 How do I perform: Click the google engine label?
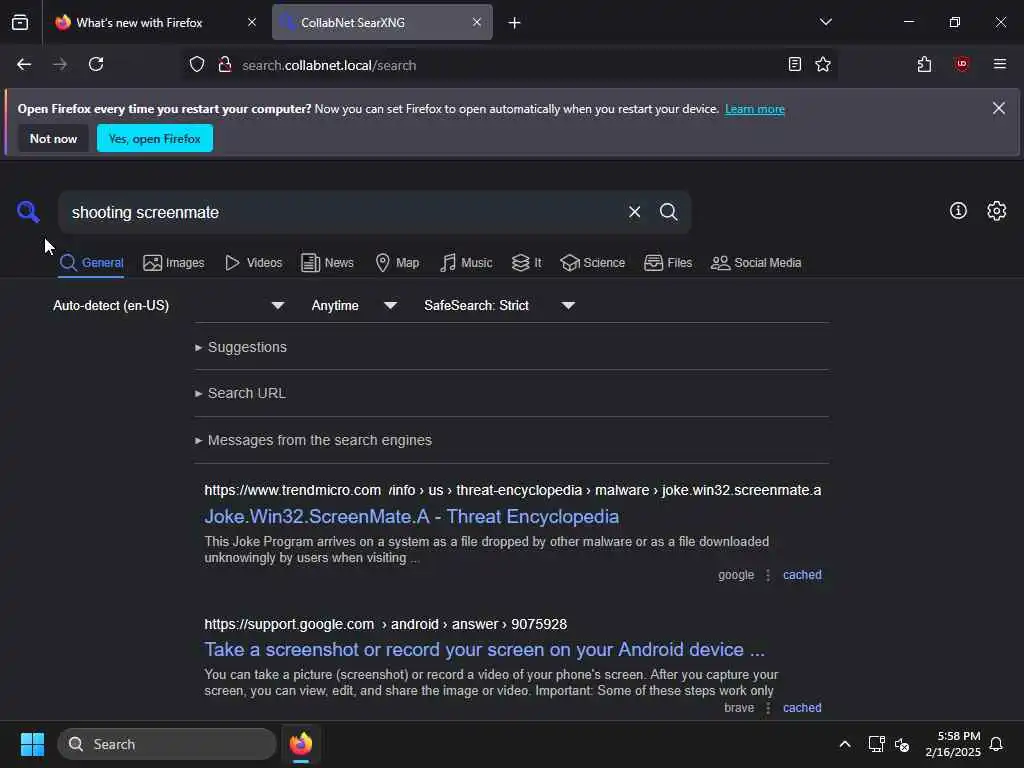coord(736,575)
